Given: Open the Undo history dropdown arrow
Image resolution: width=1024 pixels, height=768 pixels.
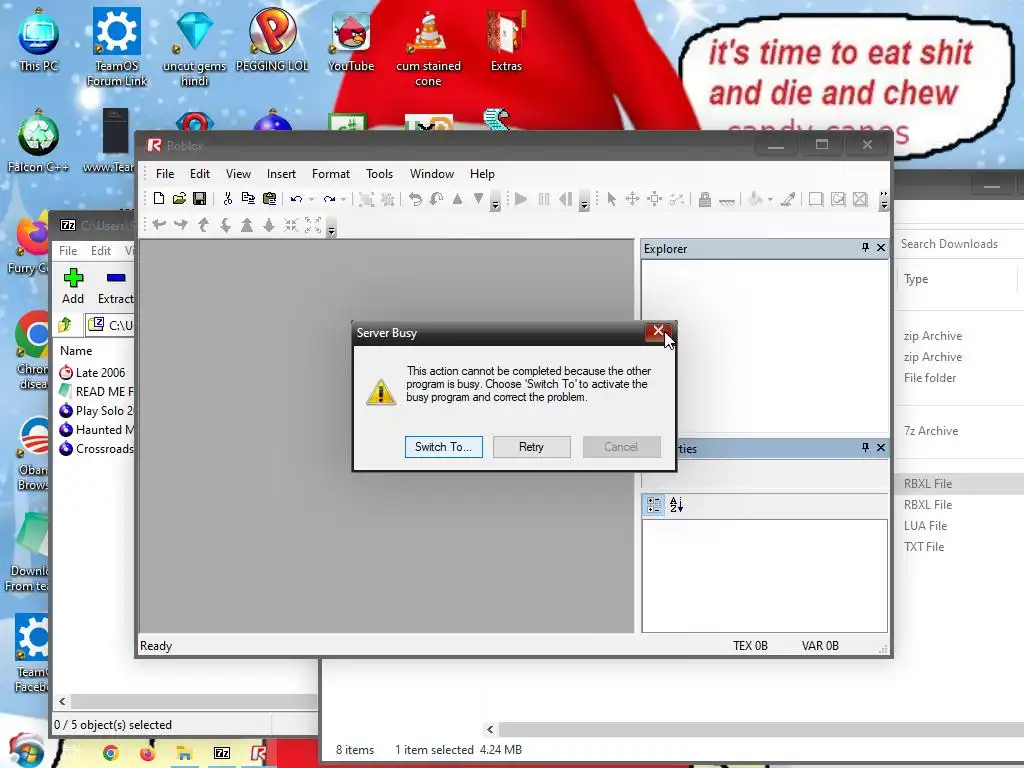Looking at the screenshot, I should coord(311,199).
